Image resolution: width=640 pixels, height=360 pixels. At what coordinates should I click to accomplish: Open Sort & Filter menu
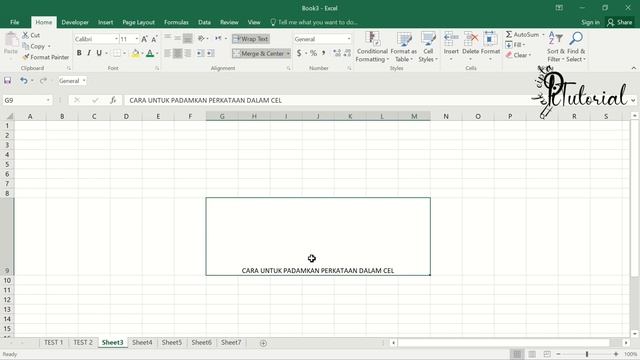pos(556,47)
